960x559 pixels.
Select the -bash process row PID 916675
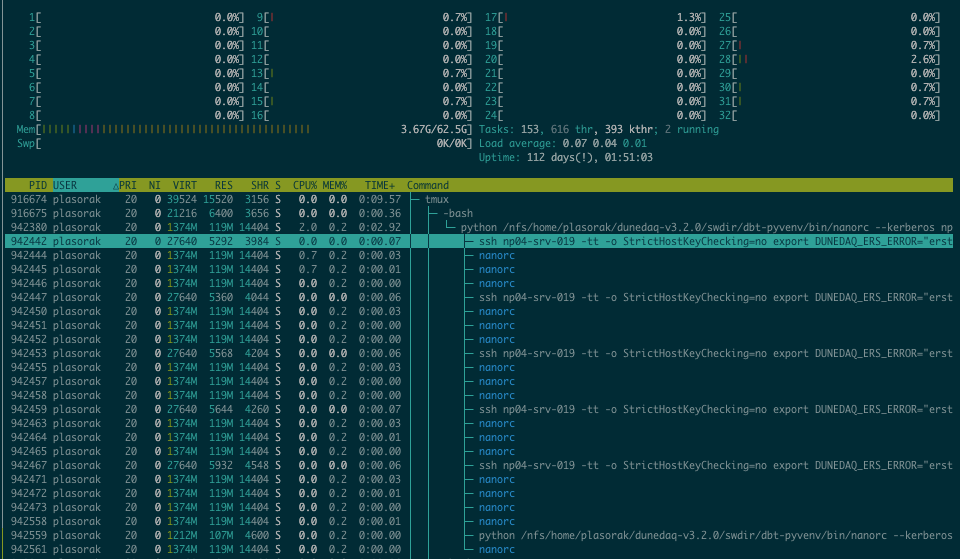coord(479,213)
